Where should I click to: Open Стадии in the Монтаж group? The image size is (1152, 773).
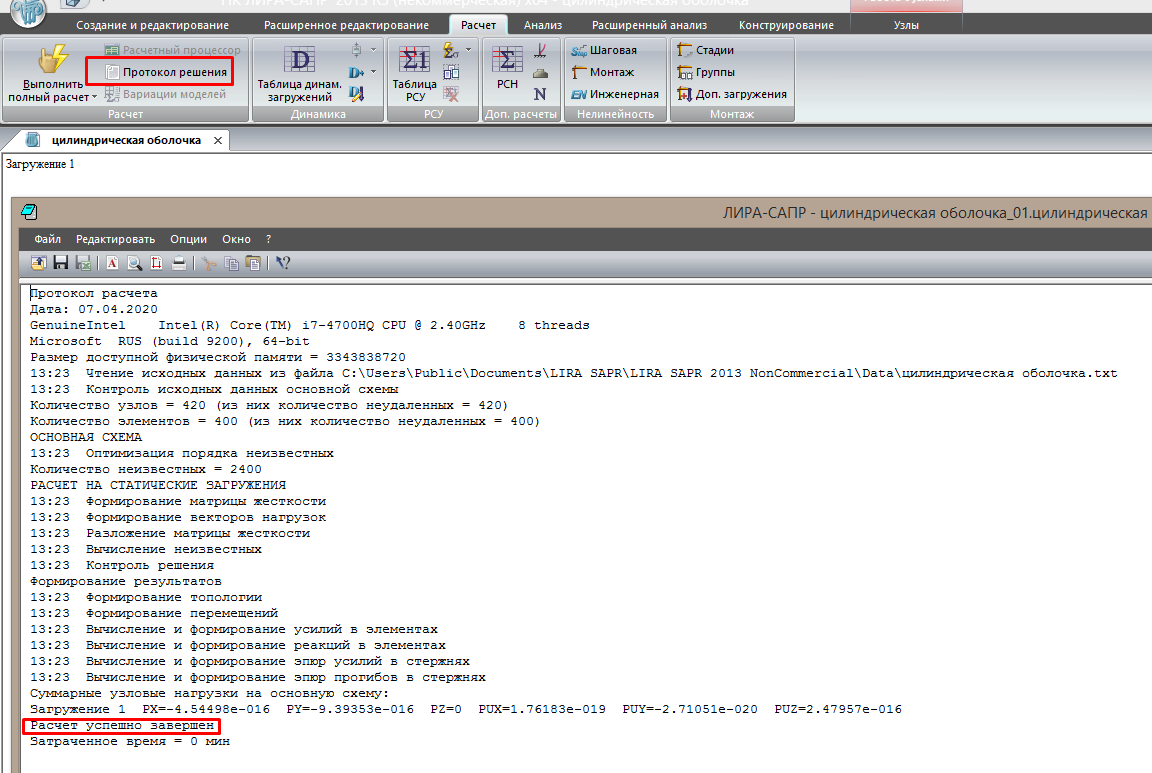(705, 50)
